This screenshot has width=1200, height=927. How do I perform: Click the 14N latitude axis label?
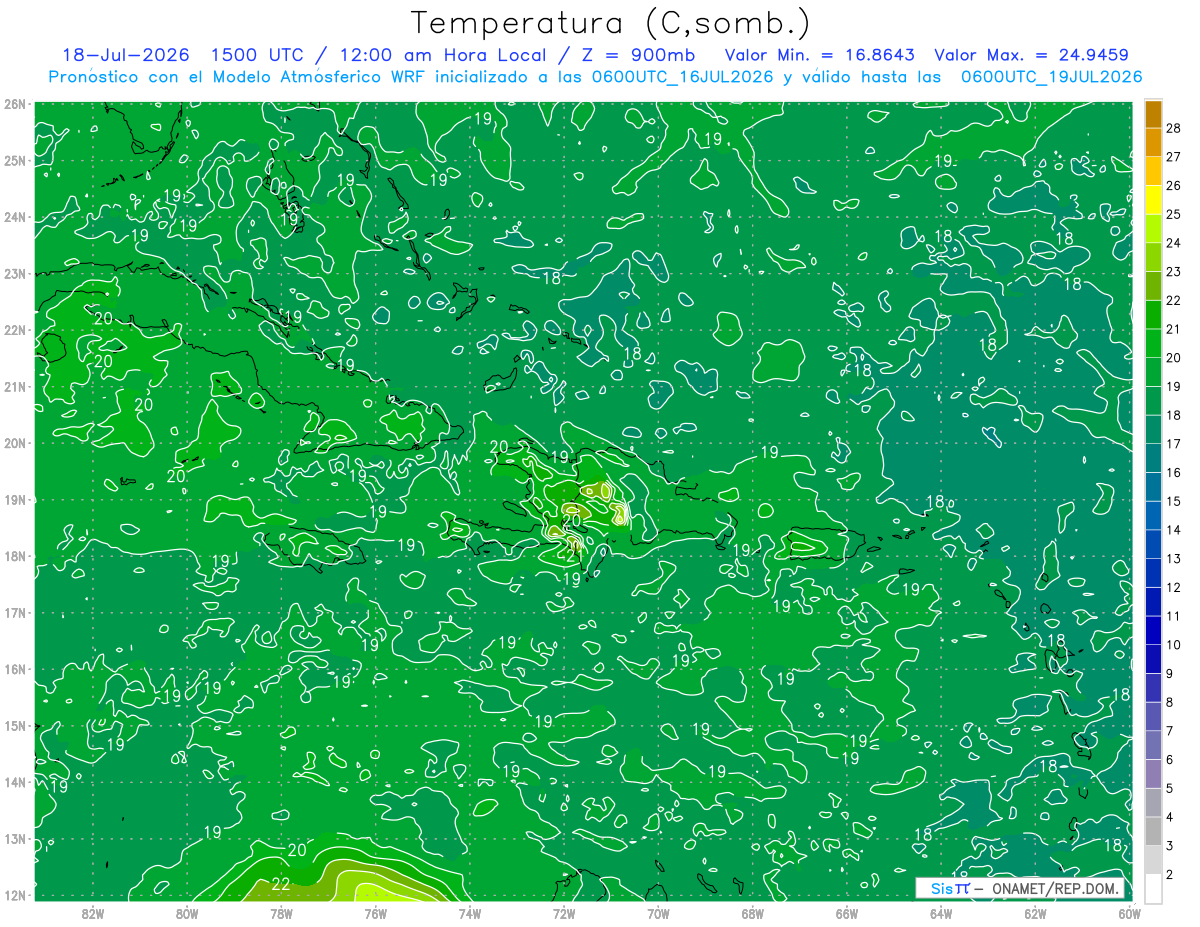[x=14, y=782]
